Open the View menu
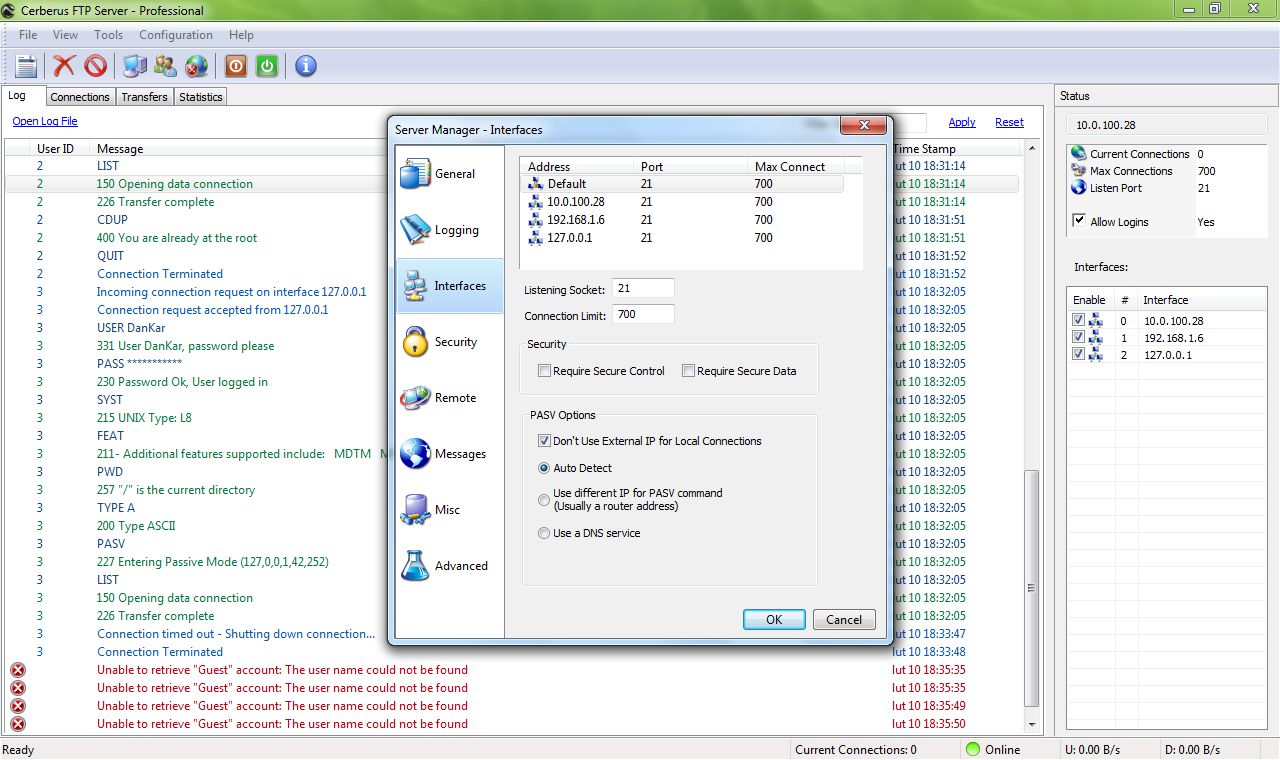The width and height of the screenshot is (1280, 760). [65, 35]
